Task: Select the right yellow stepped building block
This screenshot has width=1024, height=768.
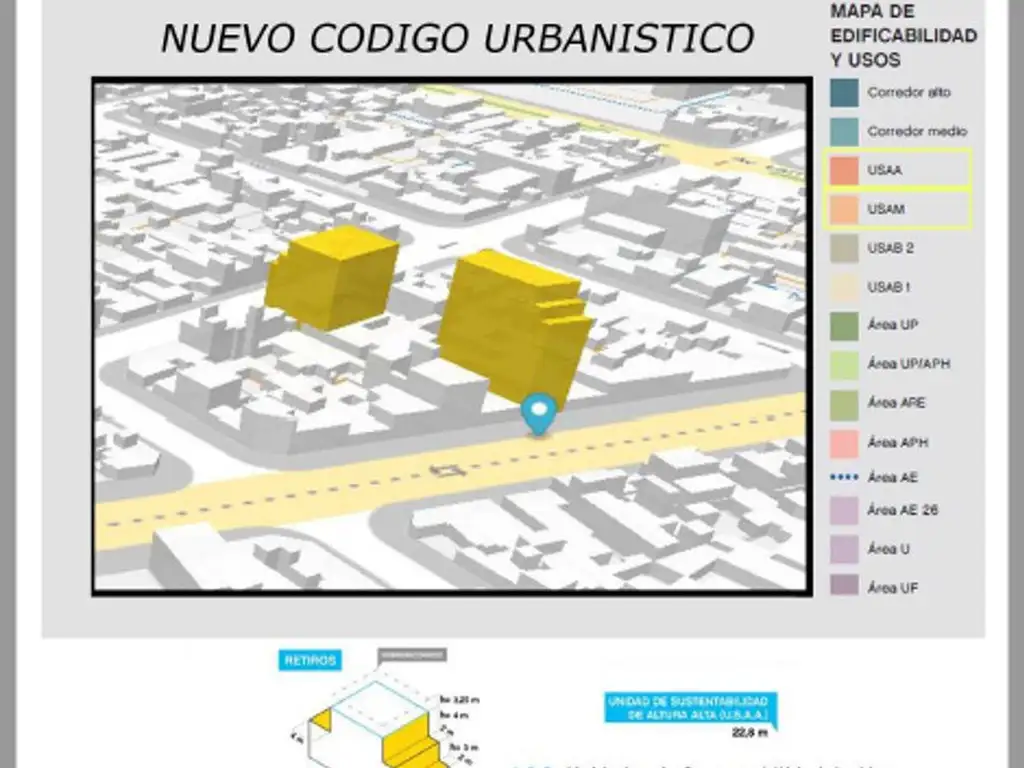Action: (x=514, y=324)
